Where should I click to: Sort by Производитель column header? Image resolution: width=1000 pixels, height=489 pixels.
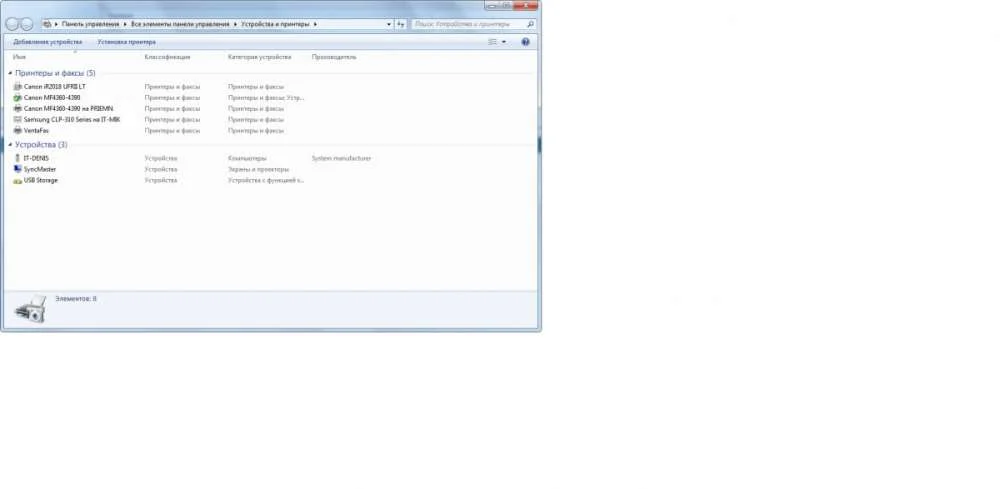pos(334,57)
